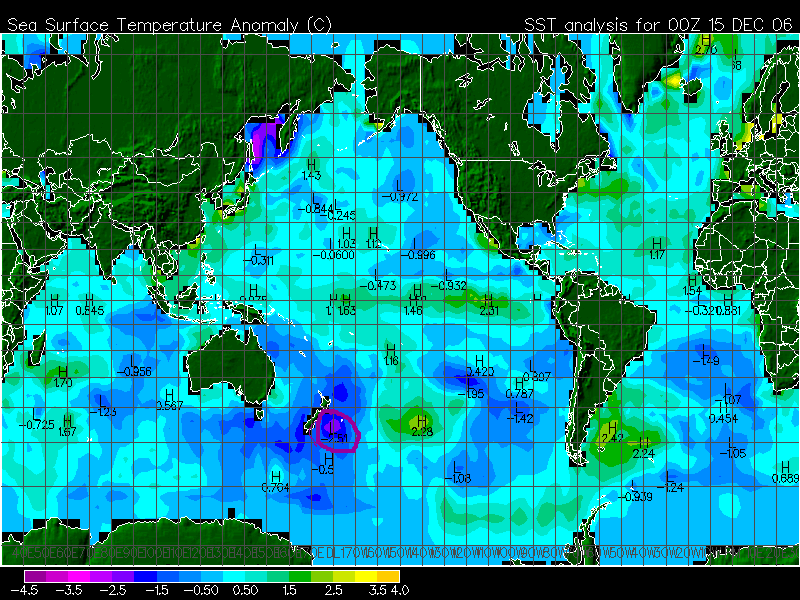The height and width of the screenshot is (600, 800).
Task: Click the H 1.17 Atlantic label
Action: (x=658, y=249)
